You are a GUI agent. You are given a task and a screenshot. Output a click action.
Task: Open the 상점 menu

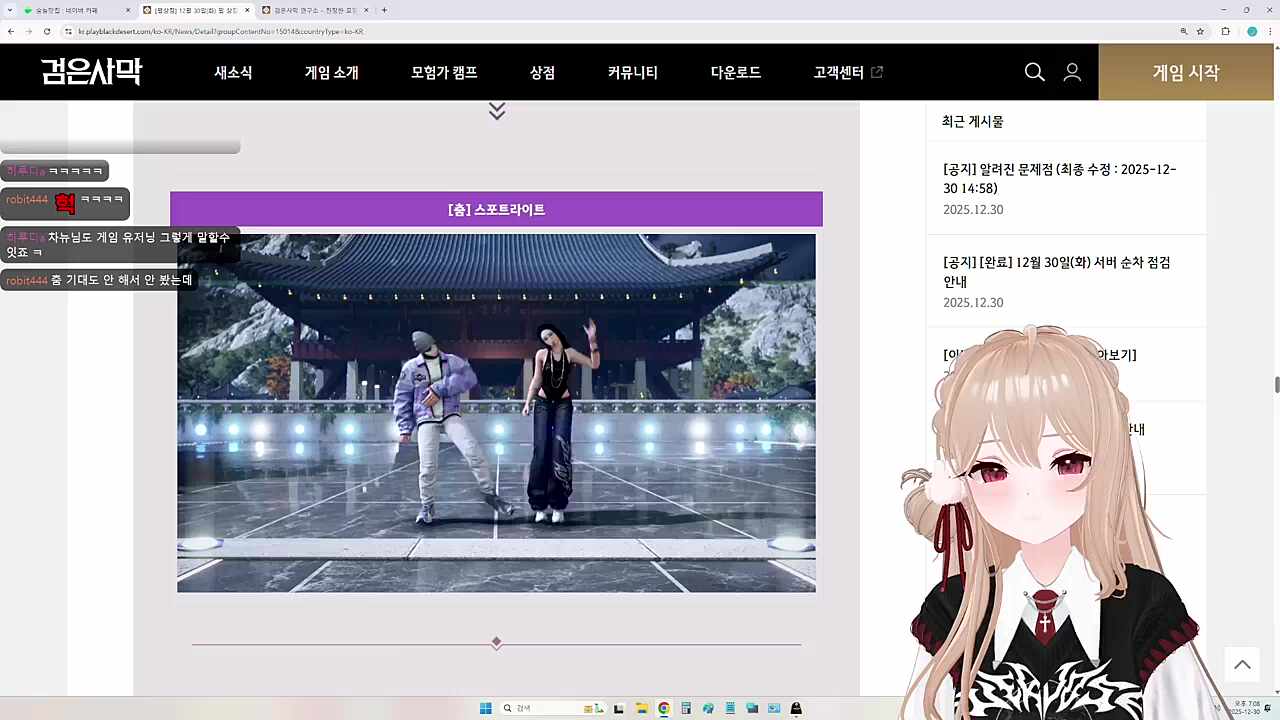pos(542,72)
